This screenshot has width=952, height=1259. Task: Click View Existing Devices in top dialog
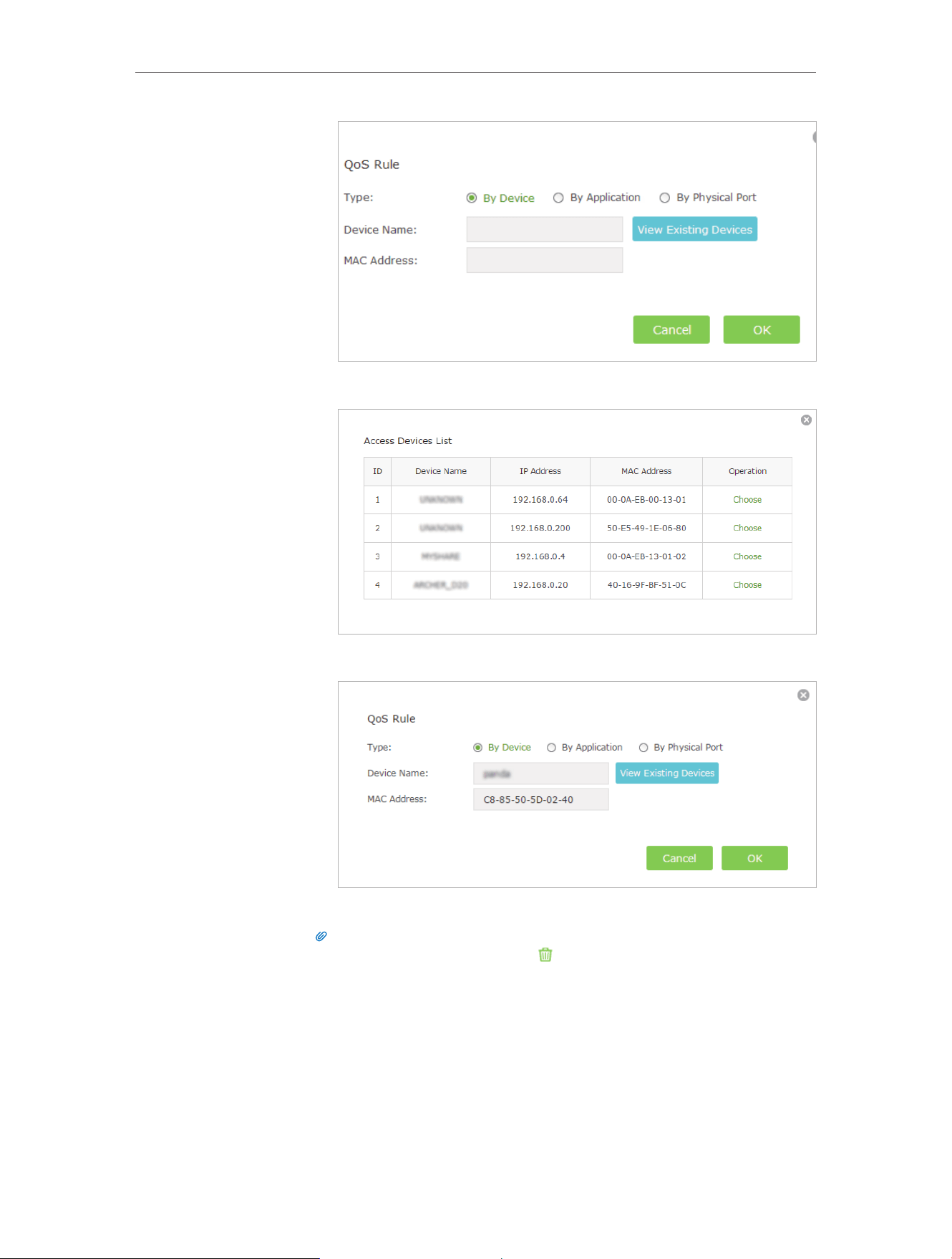coord(694,229)
